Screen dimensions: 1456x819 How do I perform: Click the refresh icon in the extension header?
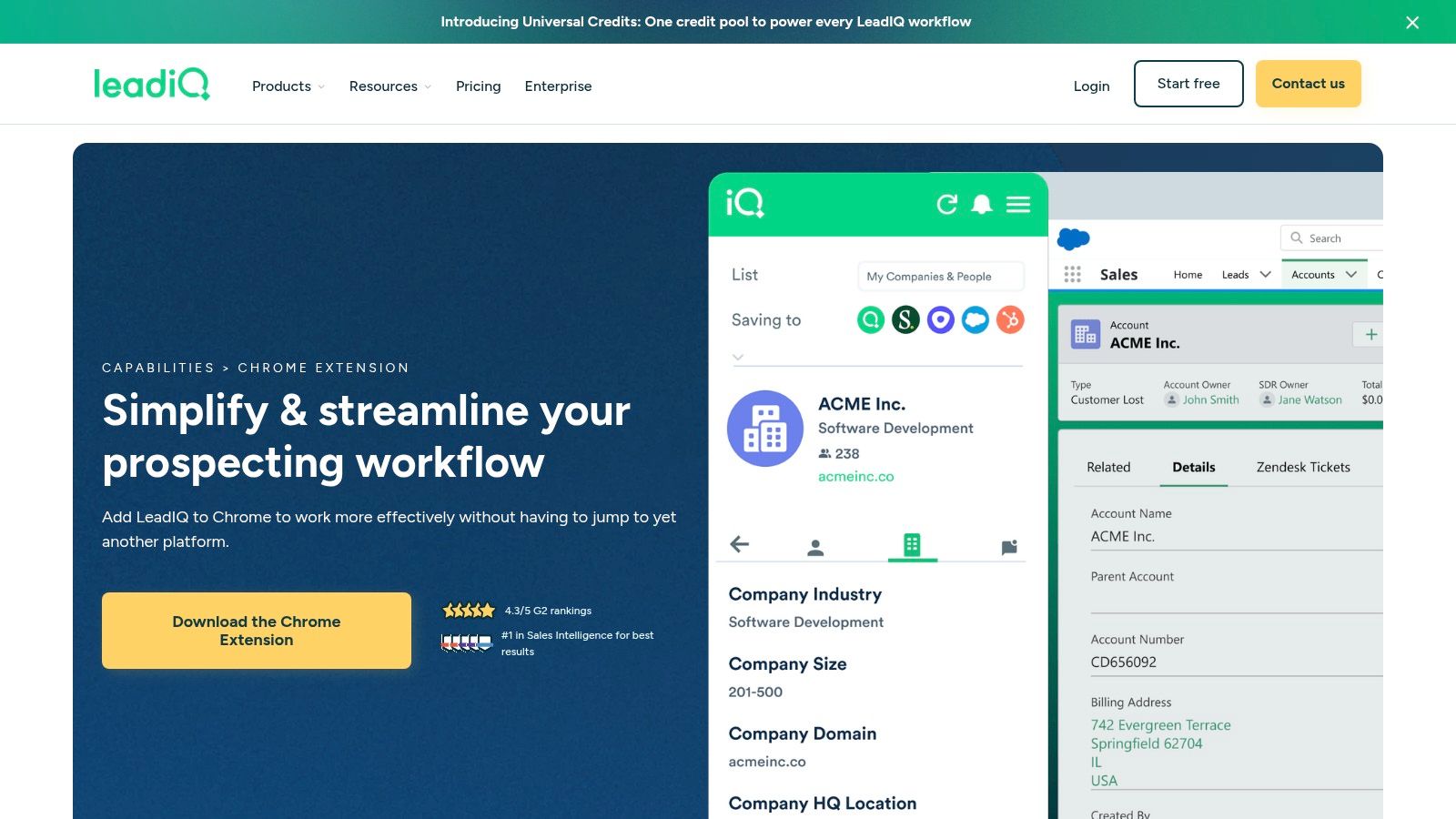[x=946, y=205]
